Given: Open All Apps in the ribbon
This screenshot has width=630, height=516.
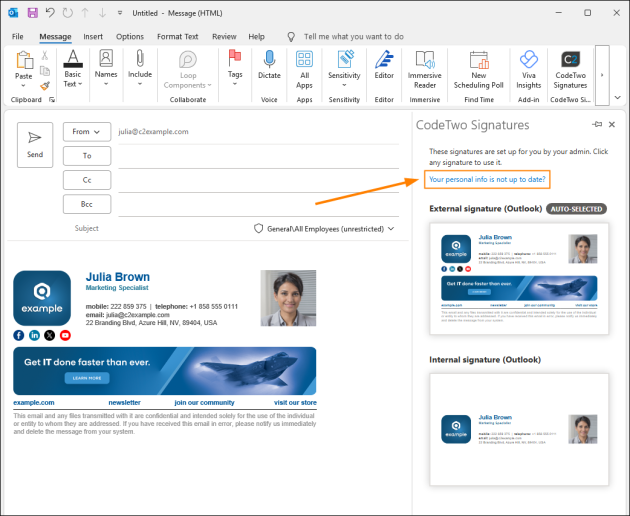Looking at the screenshot, I should point(304,69).
